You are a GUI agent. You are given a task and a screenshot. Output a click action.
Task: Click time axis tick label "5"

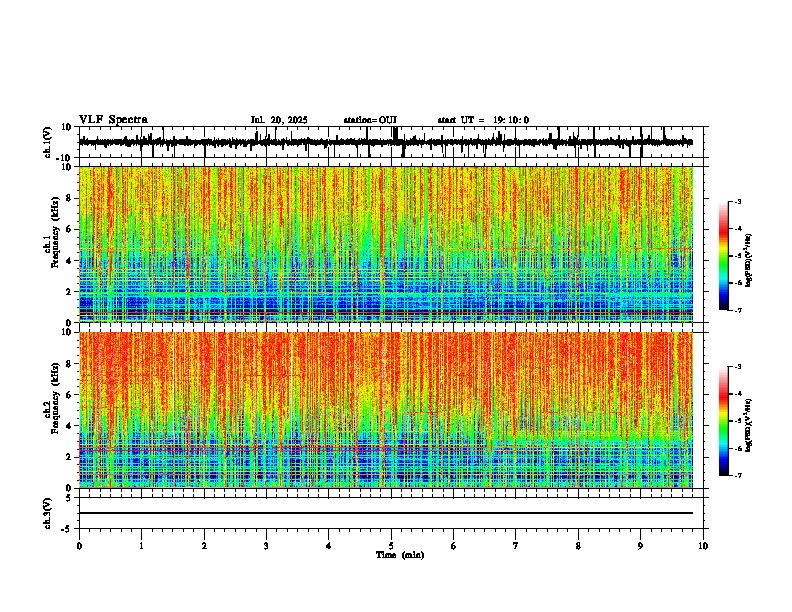tap(391, 546)
